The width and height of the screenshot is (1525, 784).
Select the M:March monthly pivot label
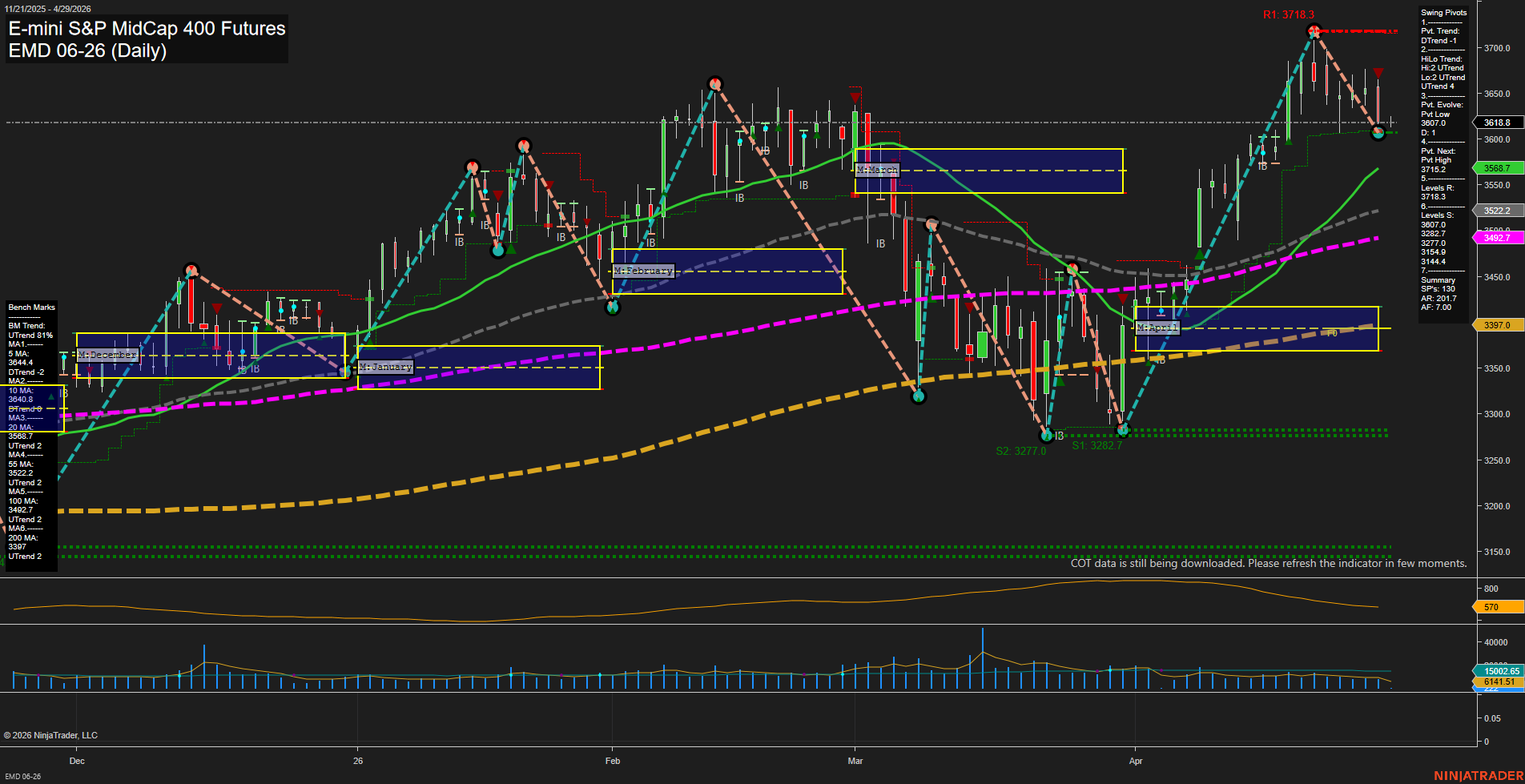click(878, 170)
